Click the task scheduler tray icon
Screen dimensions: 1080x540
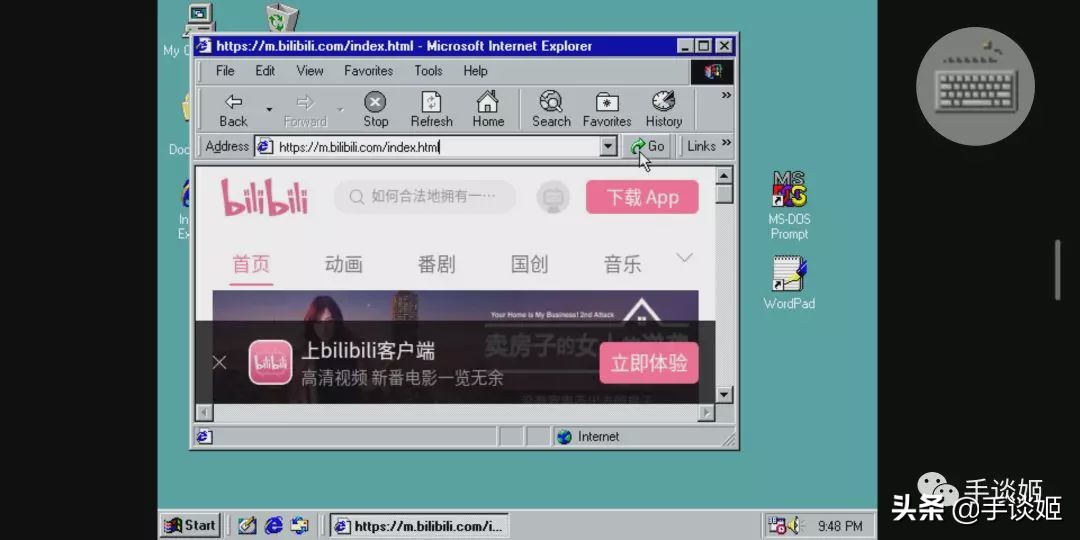[776, 526]
